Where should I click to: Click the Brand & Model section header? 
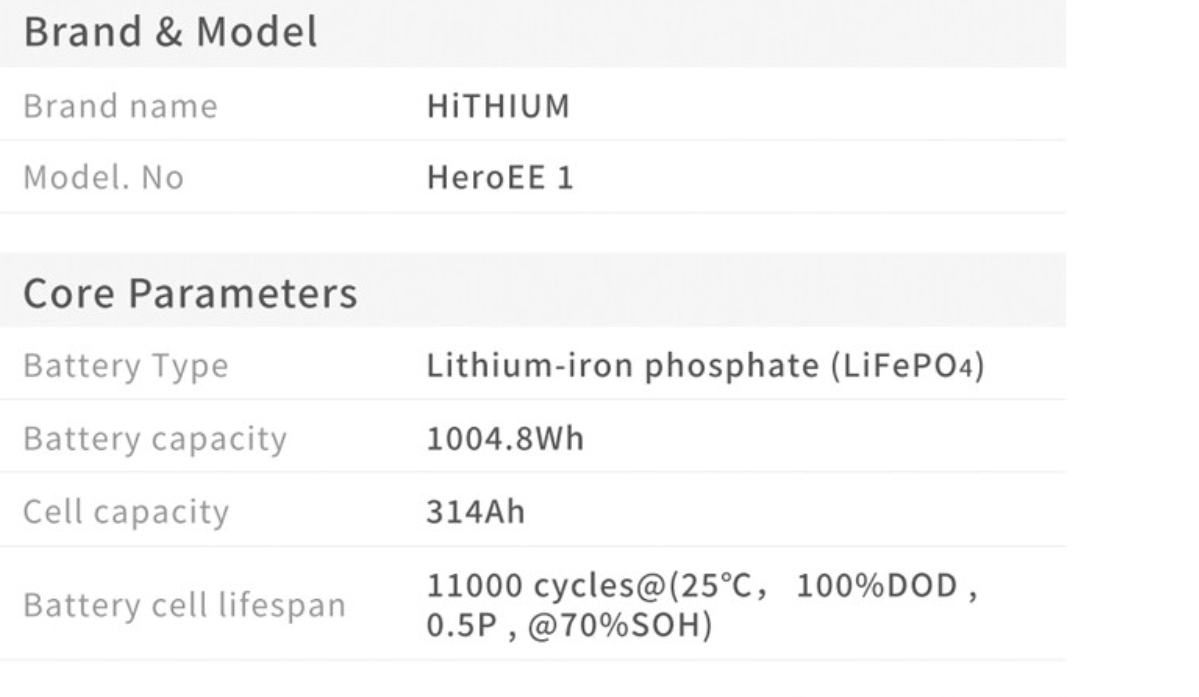[x=170, y=32]
